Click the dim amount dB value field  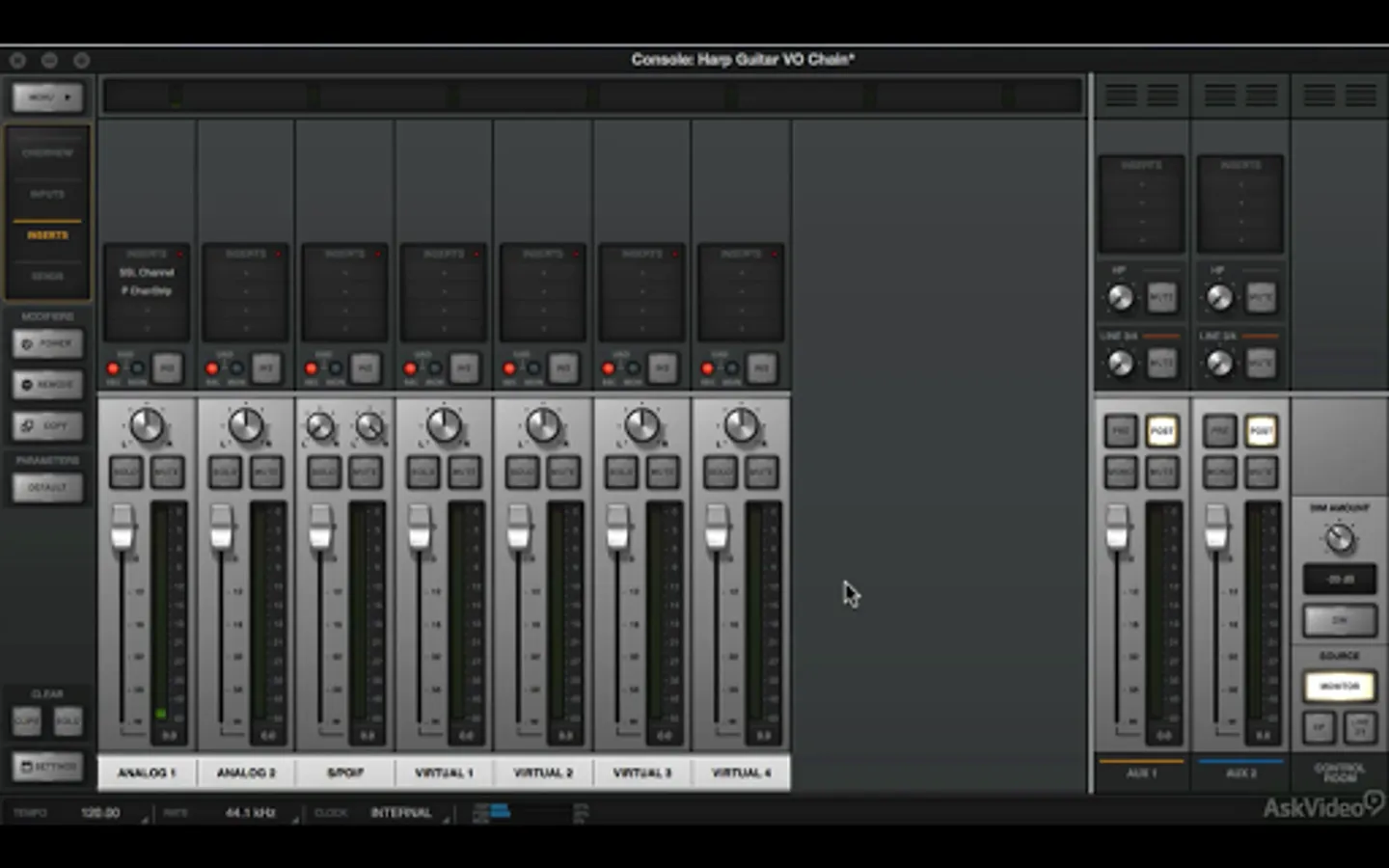(x=1340, y=580)
